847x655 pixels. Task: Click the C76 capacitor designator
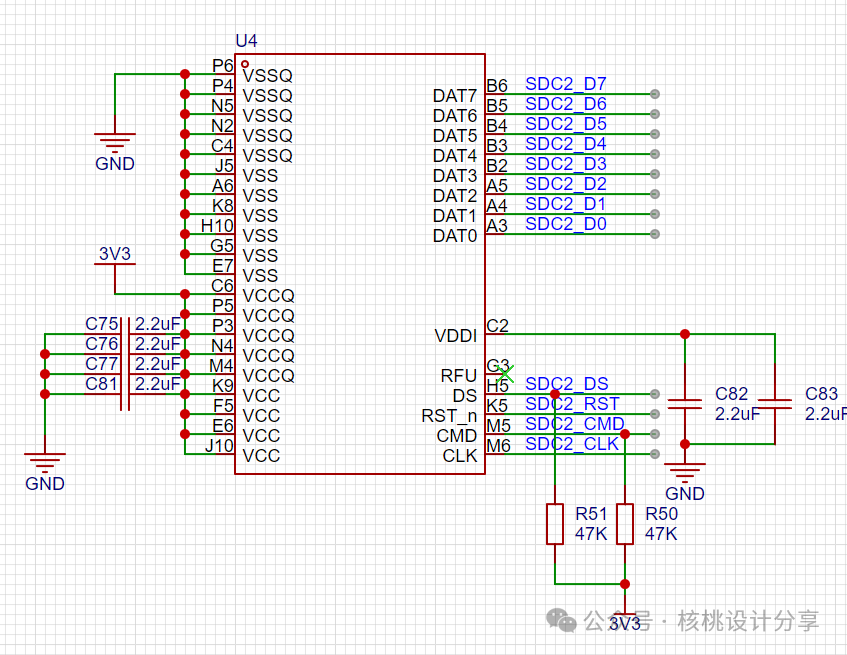102,343
